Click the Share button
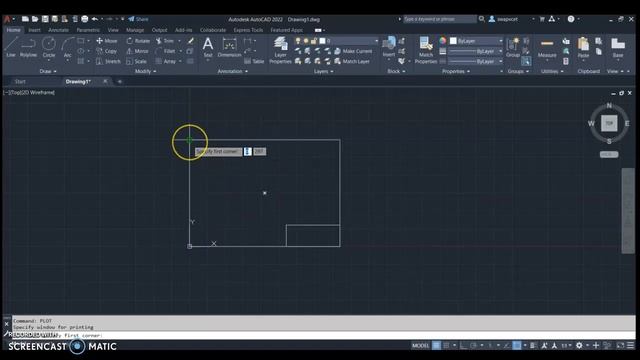Screen dimensions: 640x360 [138, 19]
